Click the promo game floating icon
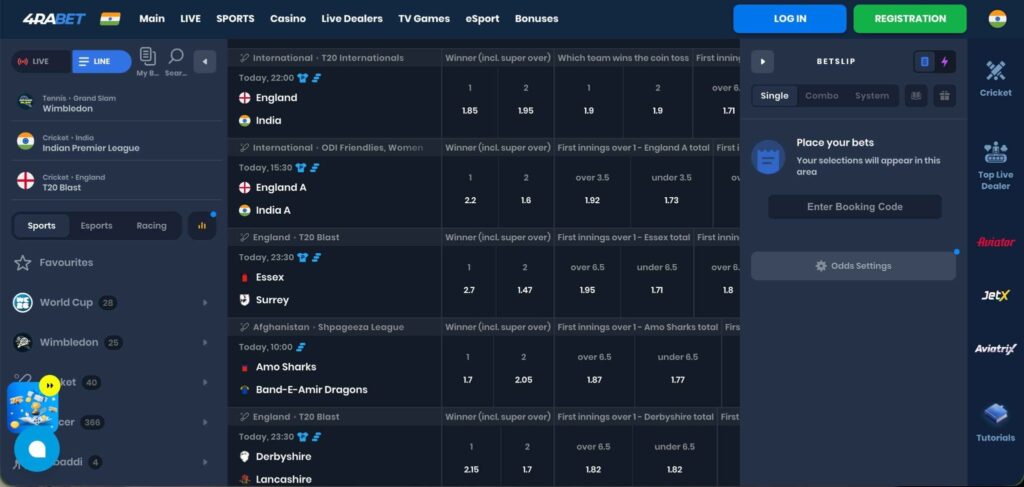Viewport: 1024px width, 487px height. 33,407
